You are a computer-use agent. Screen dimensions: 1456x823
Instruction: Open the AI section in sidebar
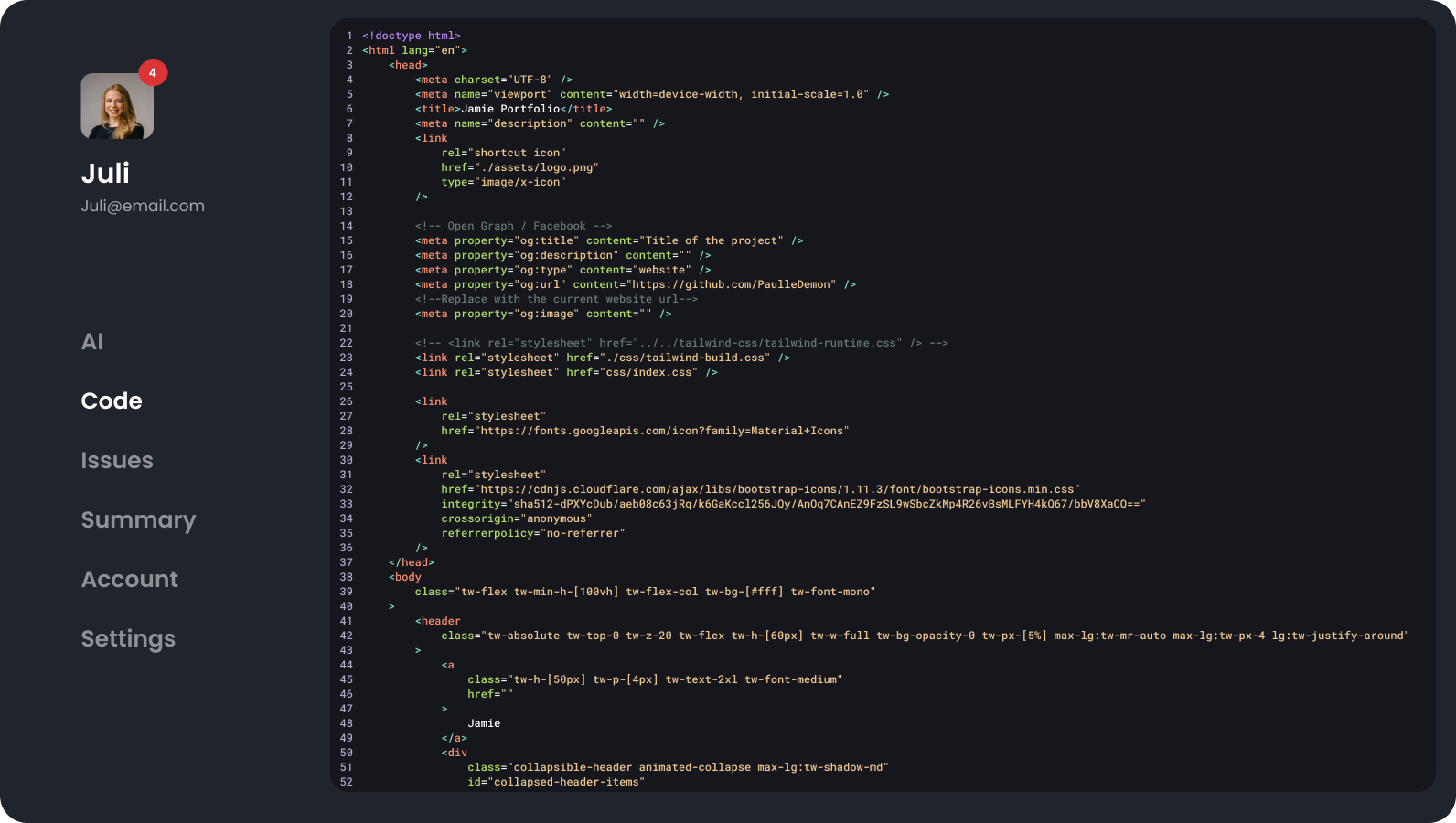92,342
